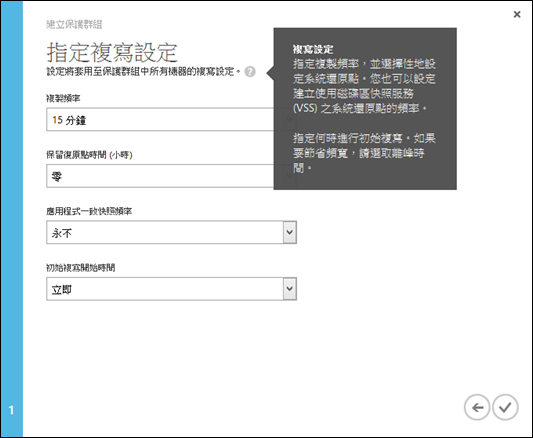Click the 複寫設定 tooltip popup
Screen dimensions: 533x438
(365, 109)
